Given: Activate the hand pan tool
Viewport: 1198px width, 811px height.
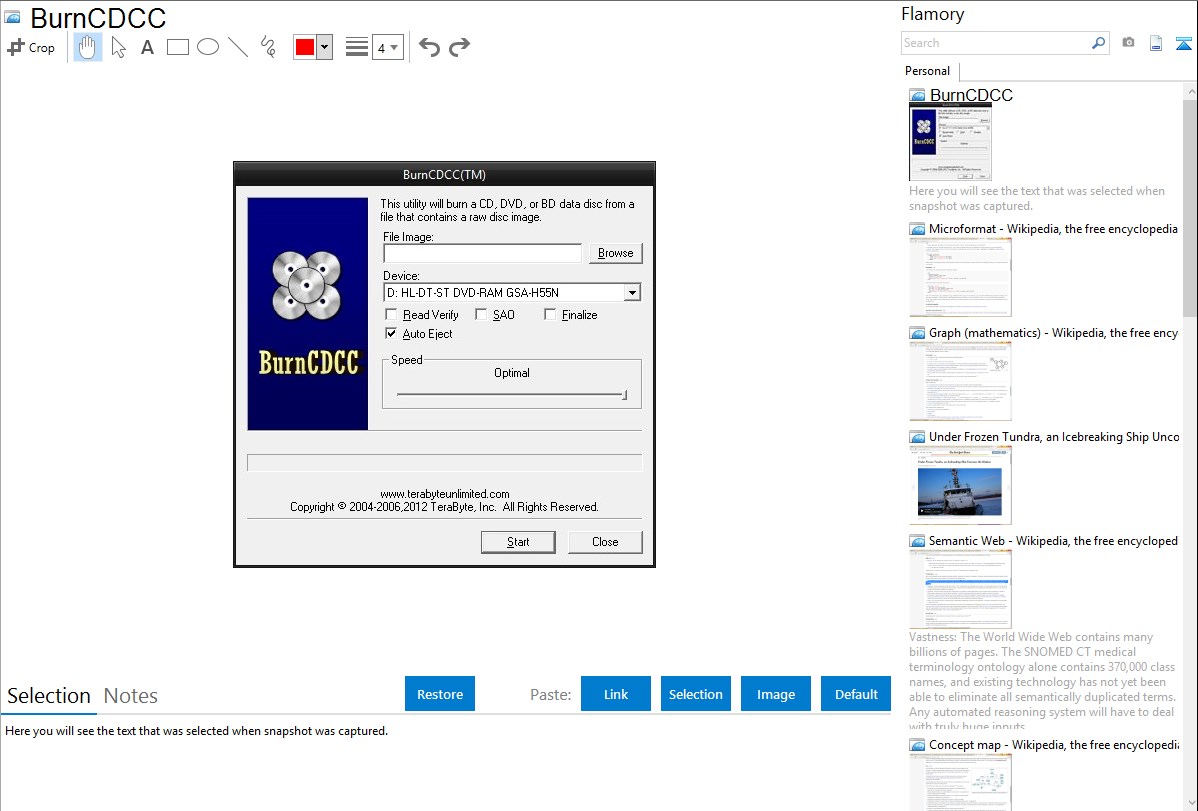Looking at the screenshot, I should (88, 47).
